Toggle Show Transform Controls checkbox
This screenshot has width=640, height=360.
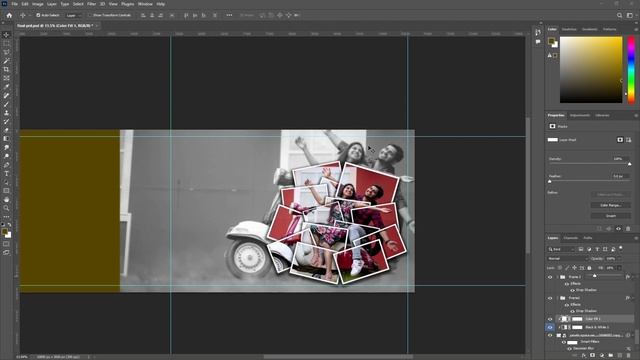pos(90,15)
